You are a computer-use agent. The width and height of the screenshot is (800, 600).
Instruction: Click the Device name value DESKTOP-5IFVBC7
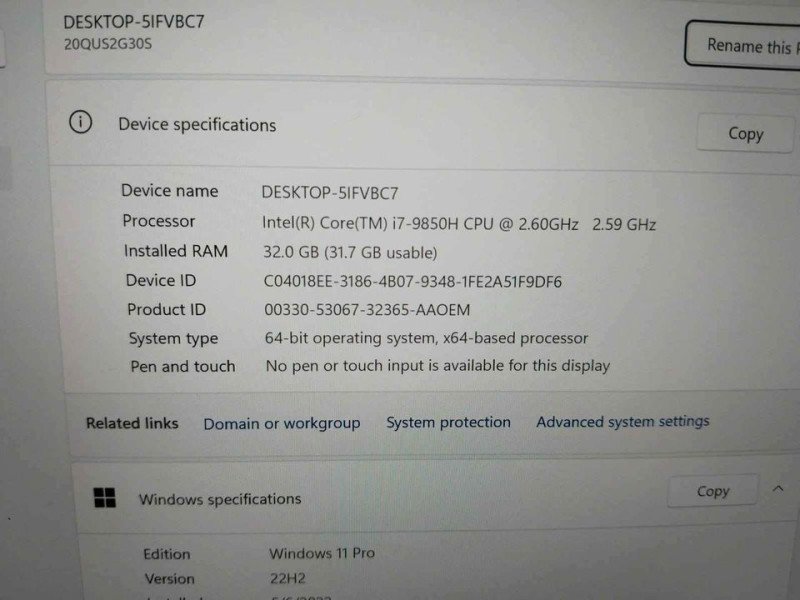pos(330,193)
